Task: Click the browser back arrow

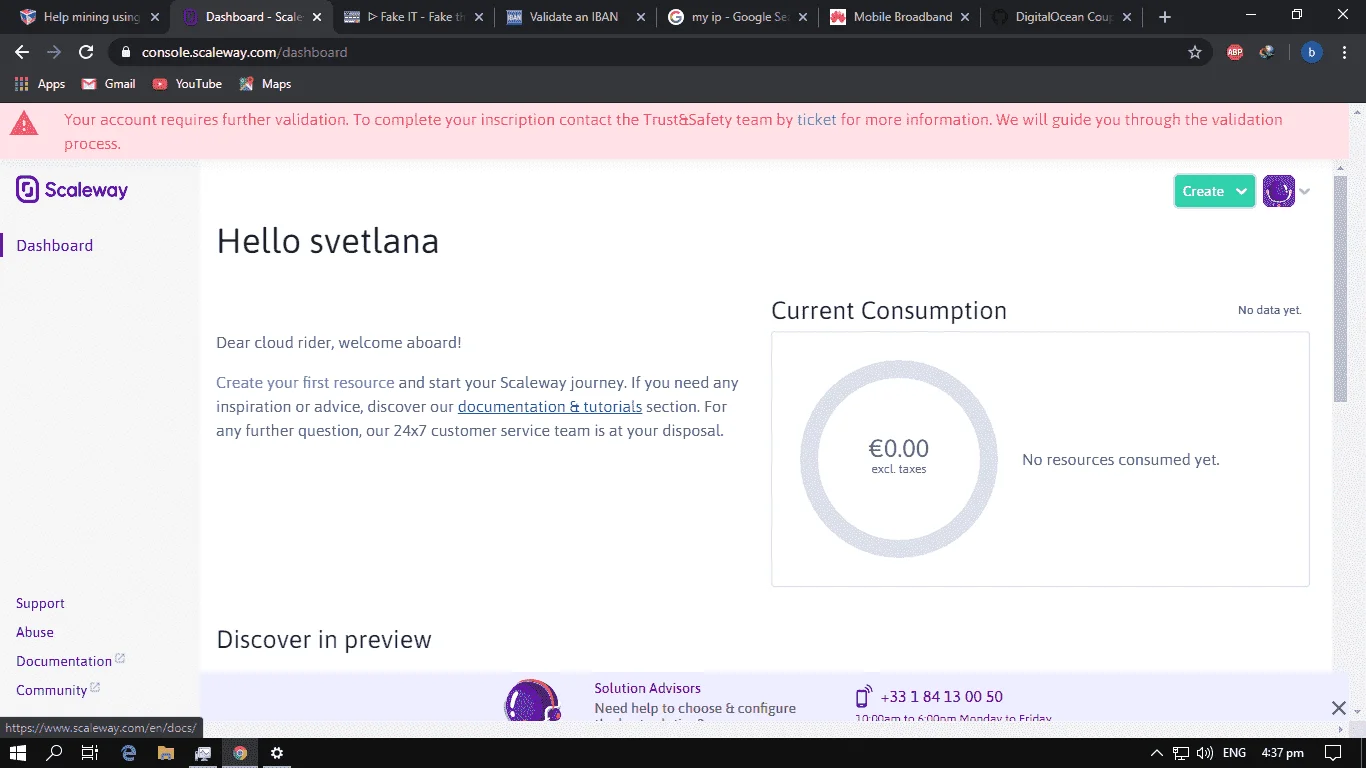Action: point(22,52)
